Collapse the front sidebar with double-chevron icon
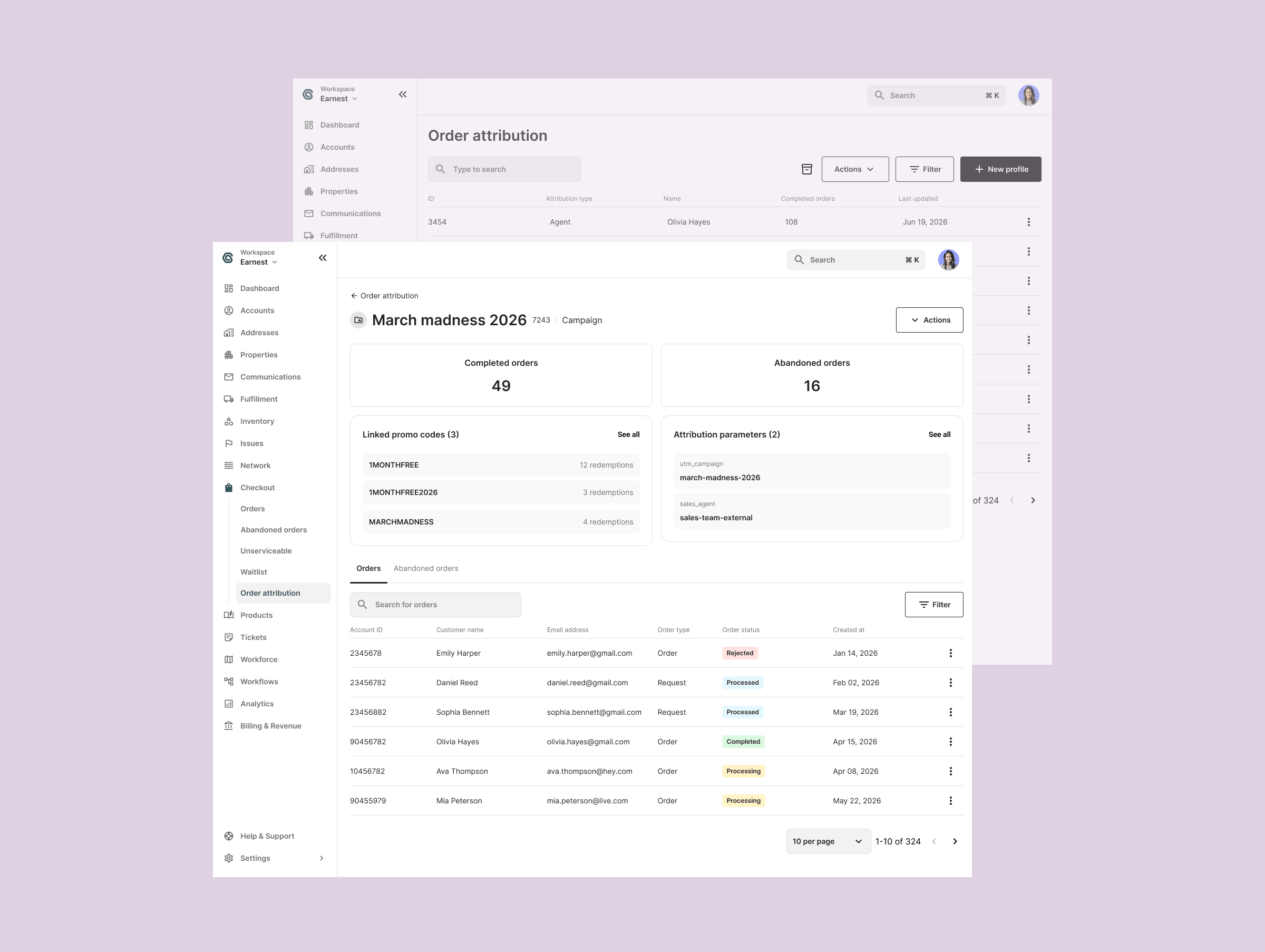The image size is (1265, 952). pyautogui.click(x=323, y=258)
